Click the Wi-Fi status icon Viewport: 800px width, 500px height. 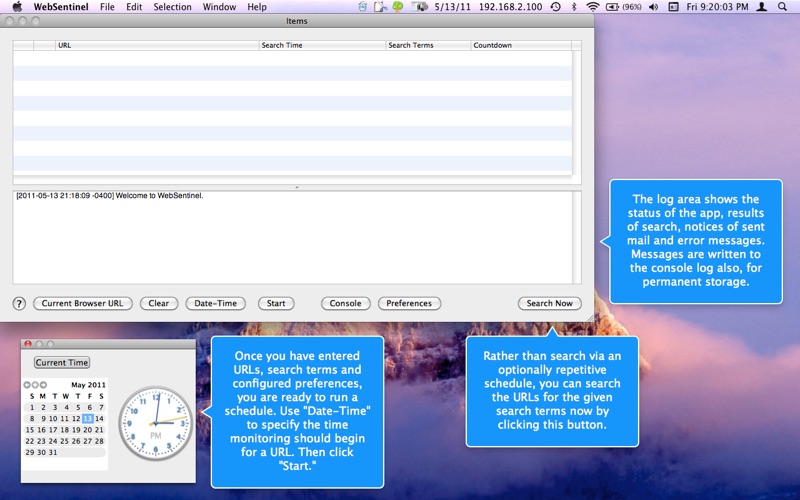[592, 7]
